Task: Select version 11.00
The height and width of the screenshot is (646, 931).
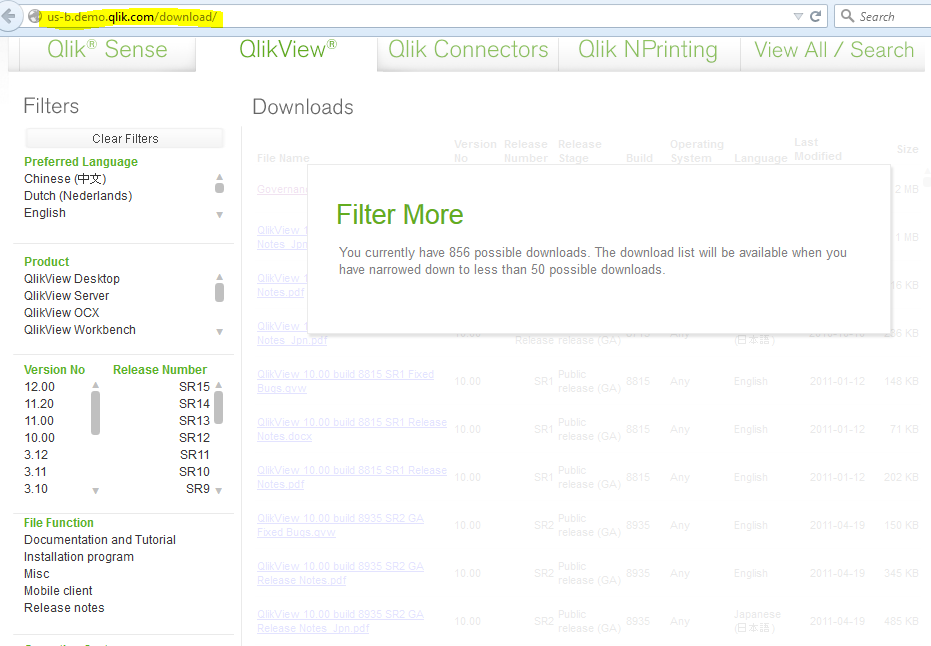Action: (39, 421)
